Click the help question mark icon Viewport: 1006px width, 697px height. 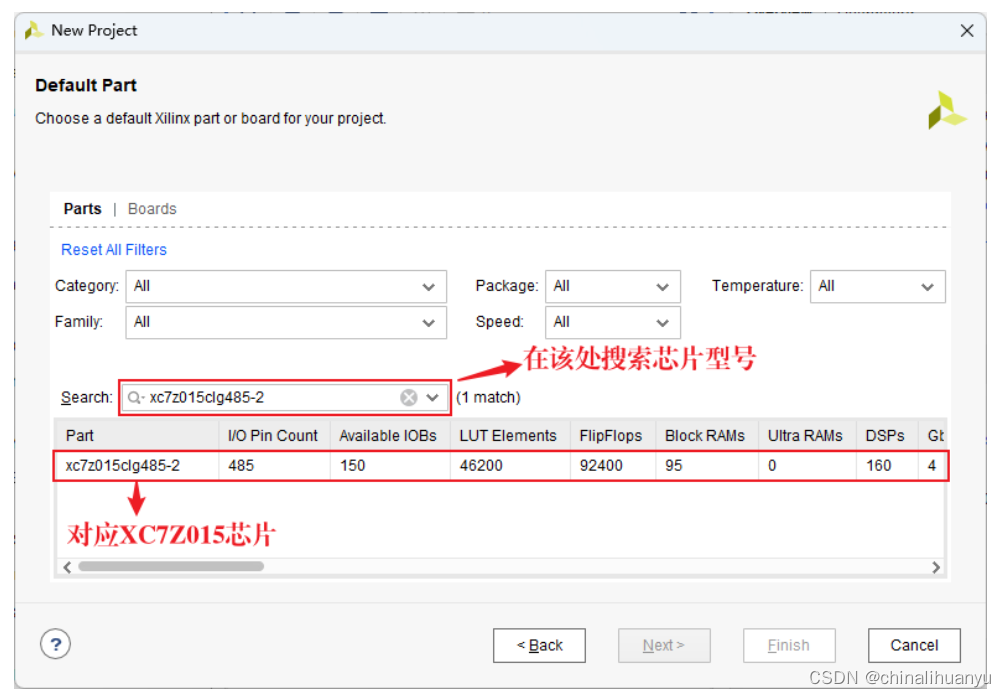[x=55, y=644]
